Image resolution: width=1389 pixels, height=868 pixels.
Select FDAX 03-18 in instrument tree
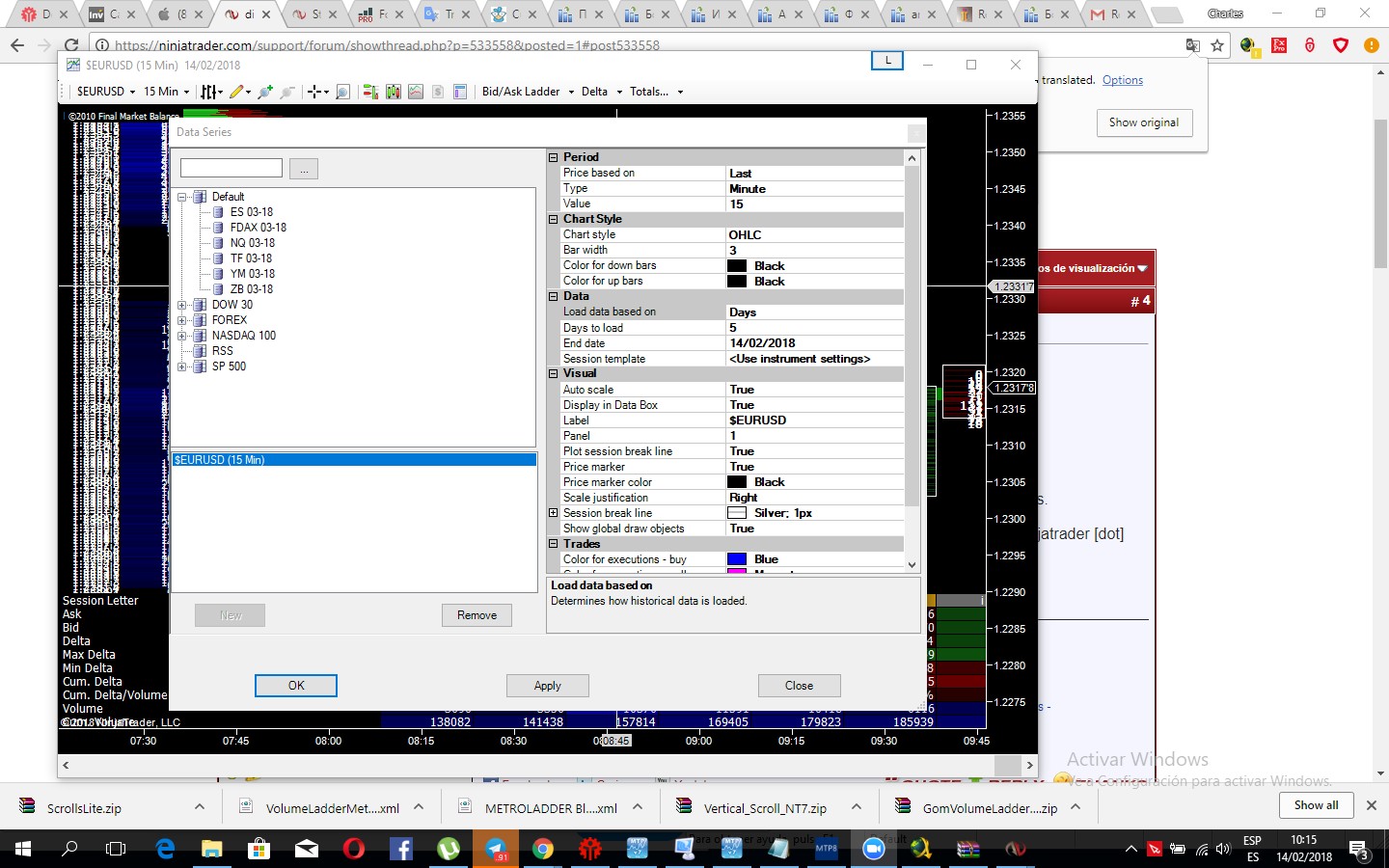click(x=258, y=228)
